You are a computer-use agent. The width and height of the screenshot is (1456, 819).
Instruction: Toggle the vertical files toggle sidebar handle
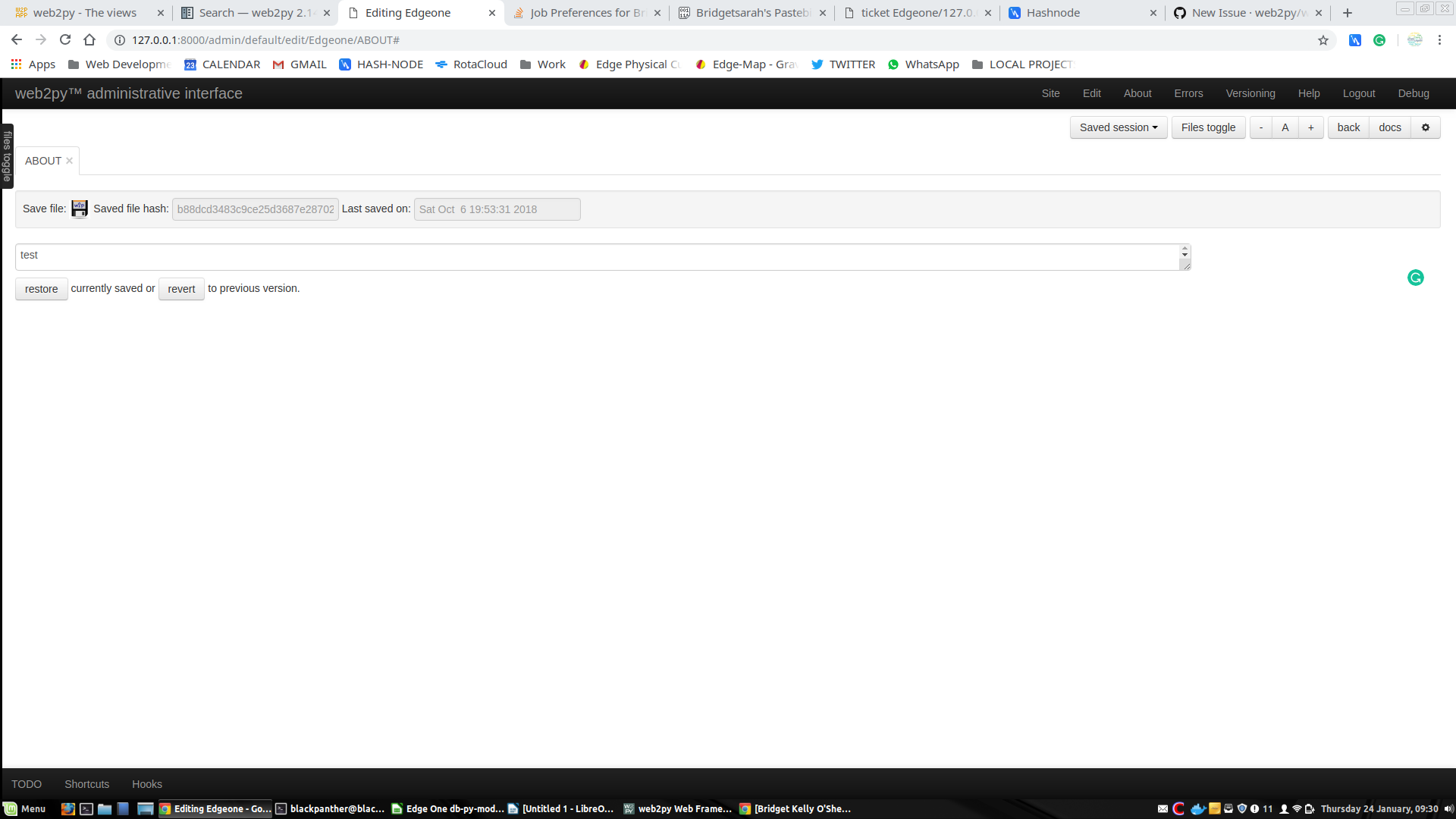[8, 156]
